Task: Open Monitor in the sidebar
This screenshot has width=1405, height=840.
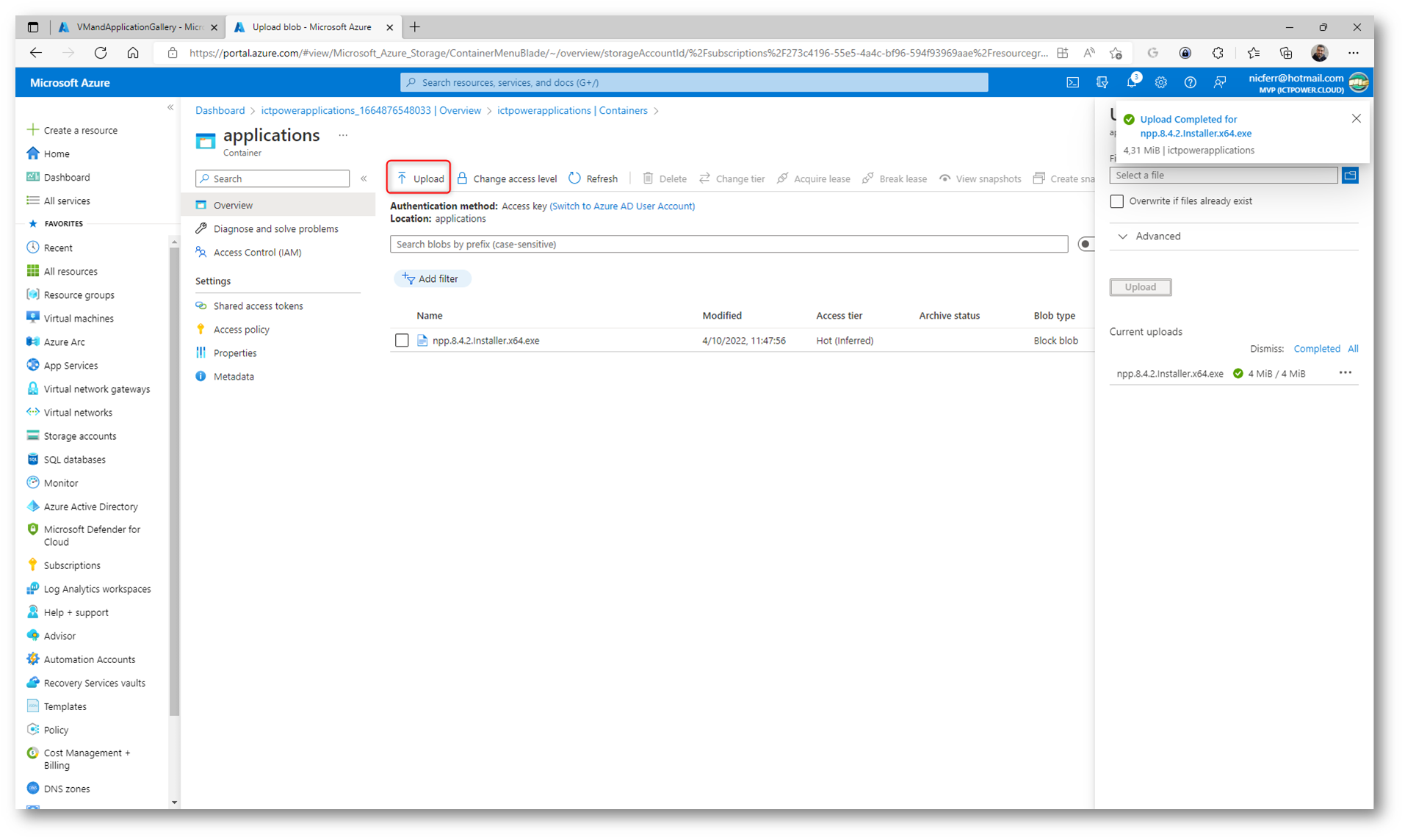Action: click(x=60, y=483)
